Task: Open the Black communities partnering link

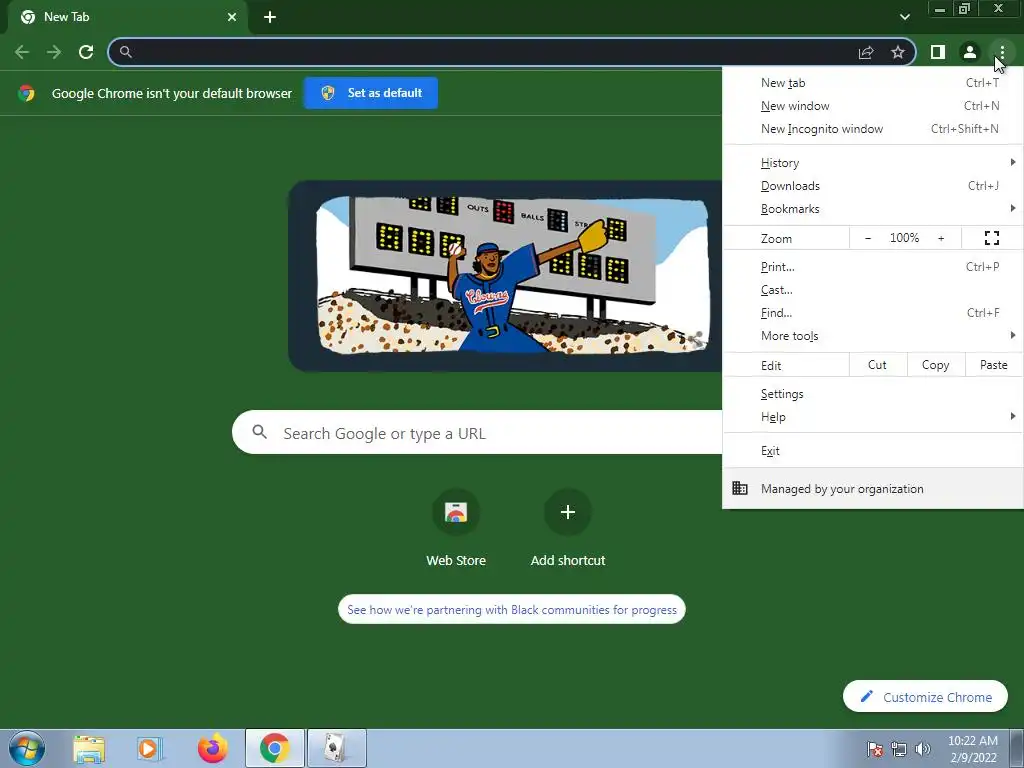Action: [x=512, y=609]
